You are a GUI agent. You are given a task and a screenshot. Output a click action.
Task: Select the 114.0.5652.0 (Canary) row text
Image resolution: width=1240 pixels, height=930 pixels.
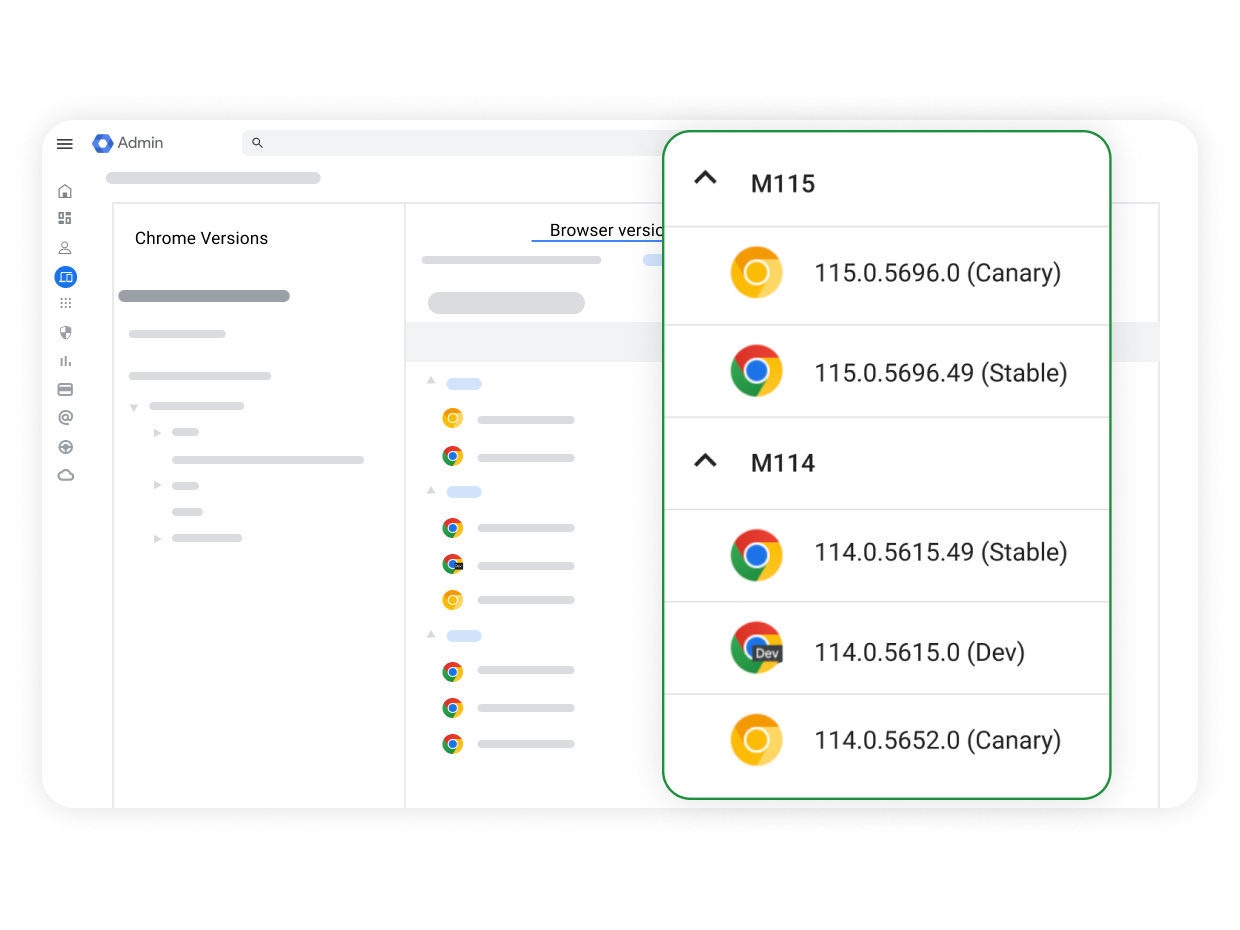pyautogui.click(x=937, y=740)
